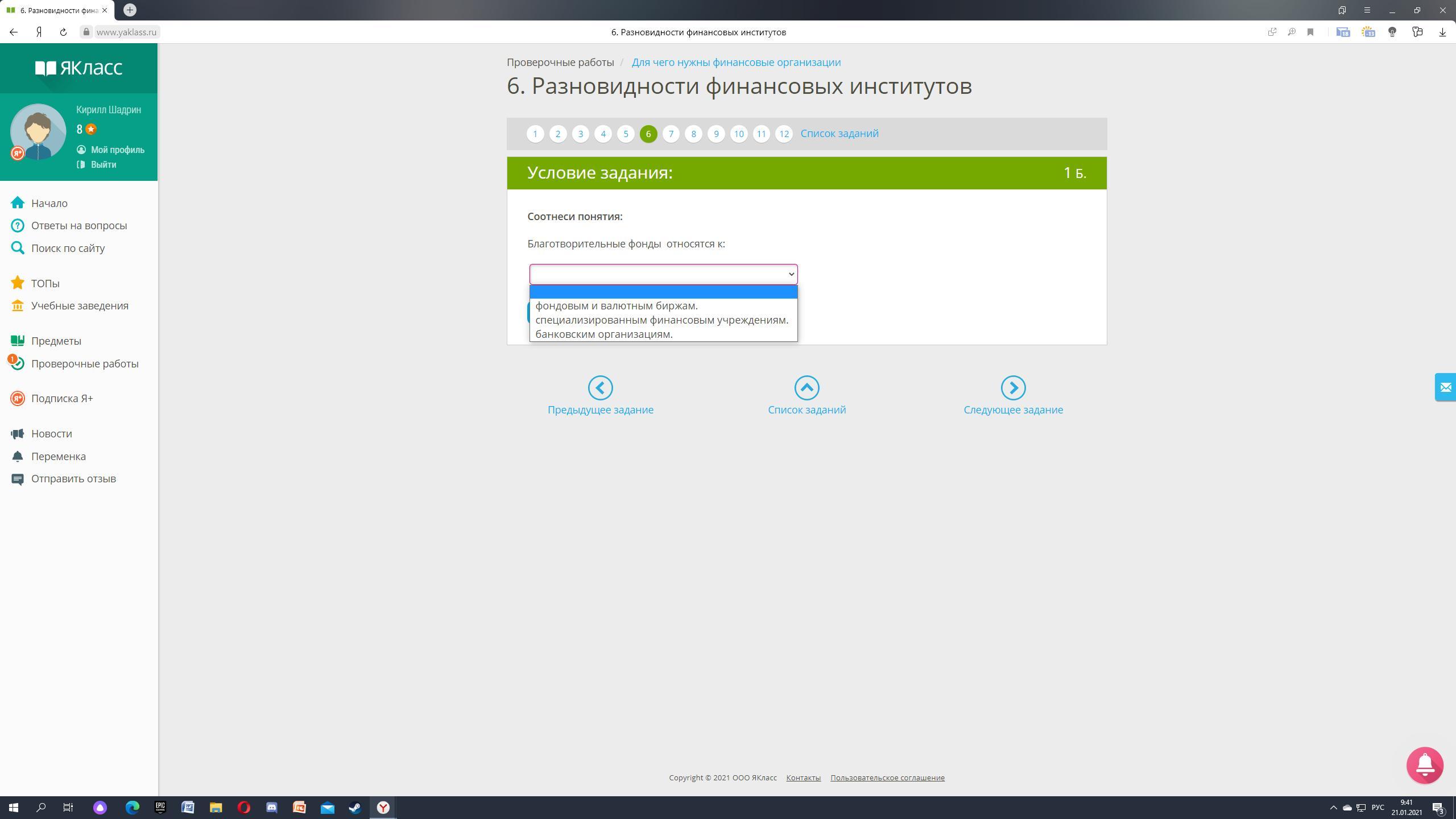
Task: Click Список заданий link beside task numbers
Action: [839, 134]
